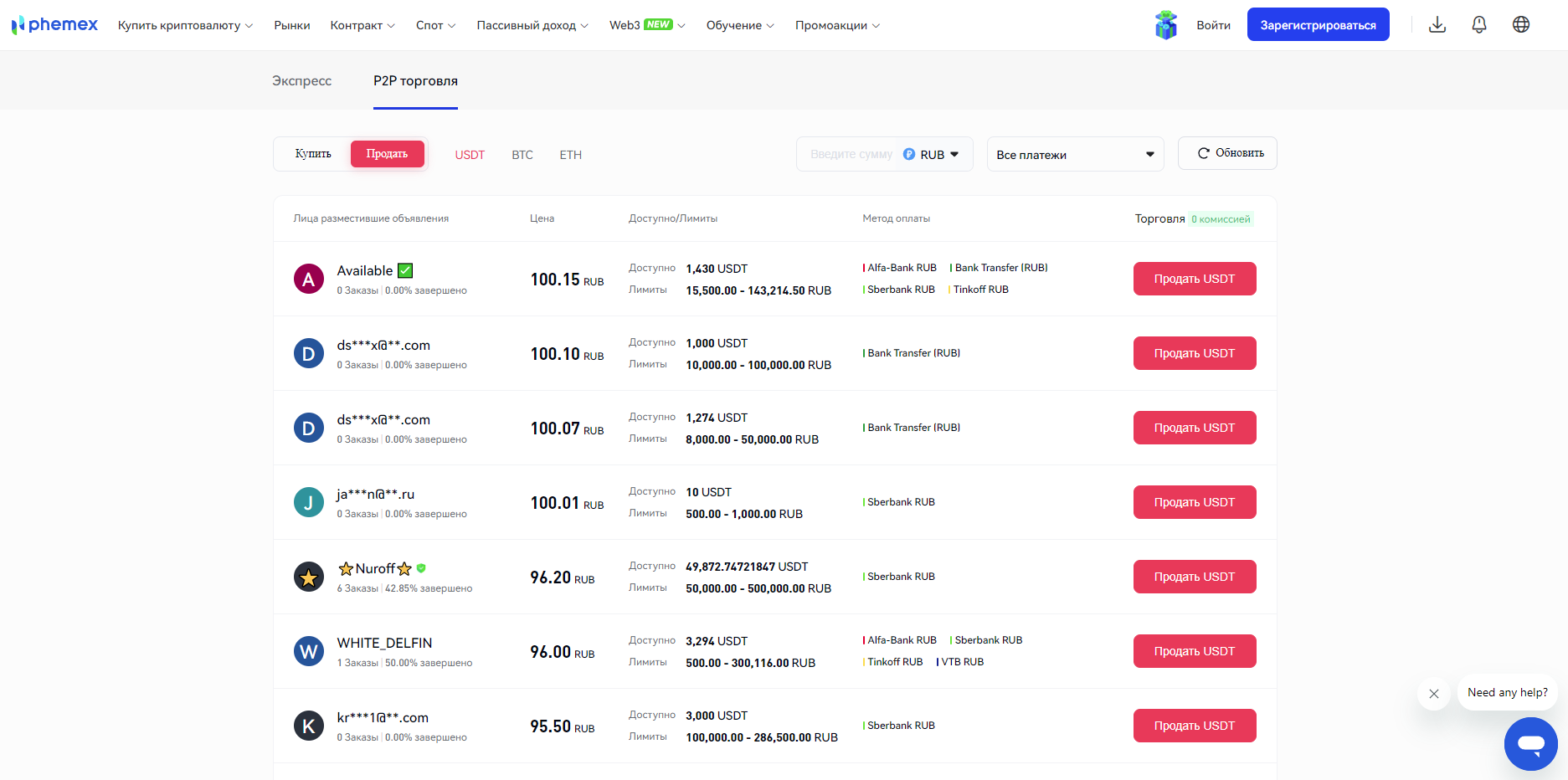Open the language globe icon
The width and height of the screenshot is (1568, 780).
1521,25
